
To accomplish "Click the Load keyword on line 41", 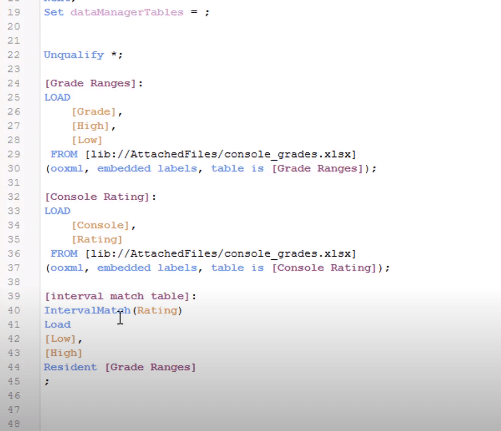I will (57, 325).
